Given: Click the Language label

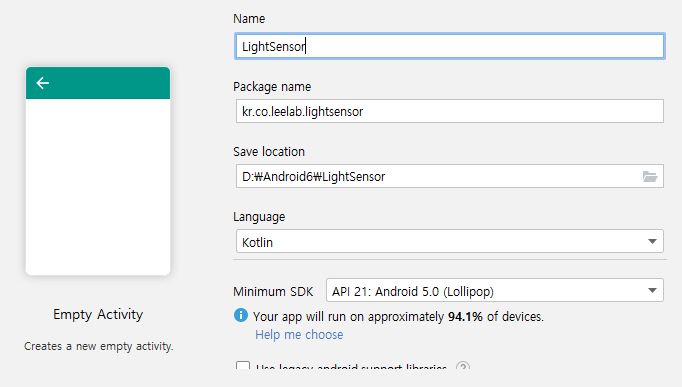Looking at the screenshot, I should click(259, 217).
